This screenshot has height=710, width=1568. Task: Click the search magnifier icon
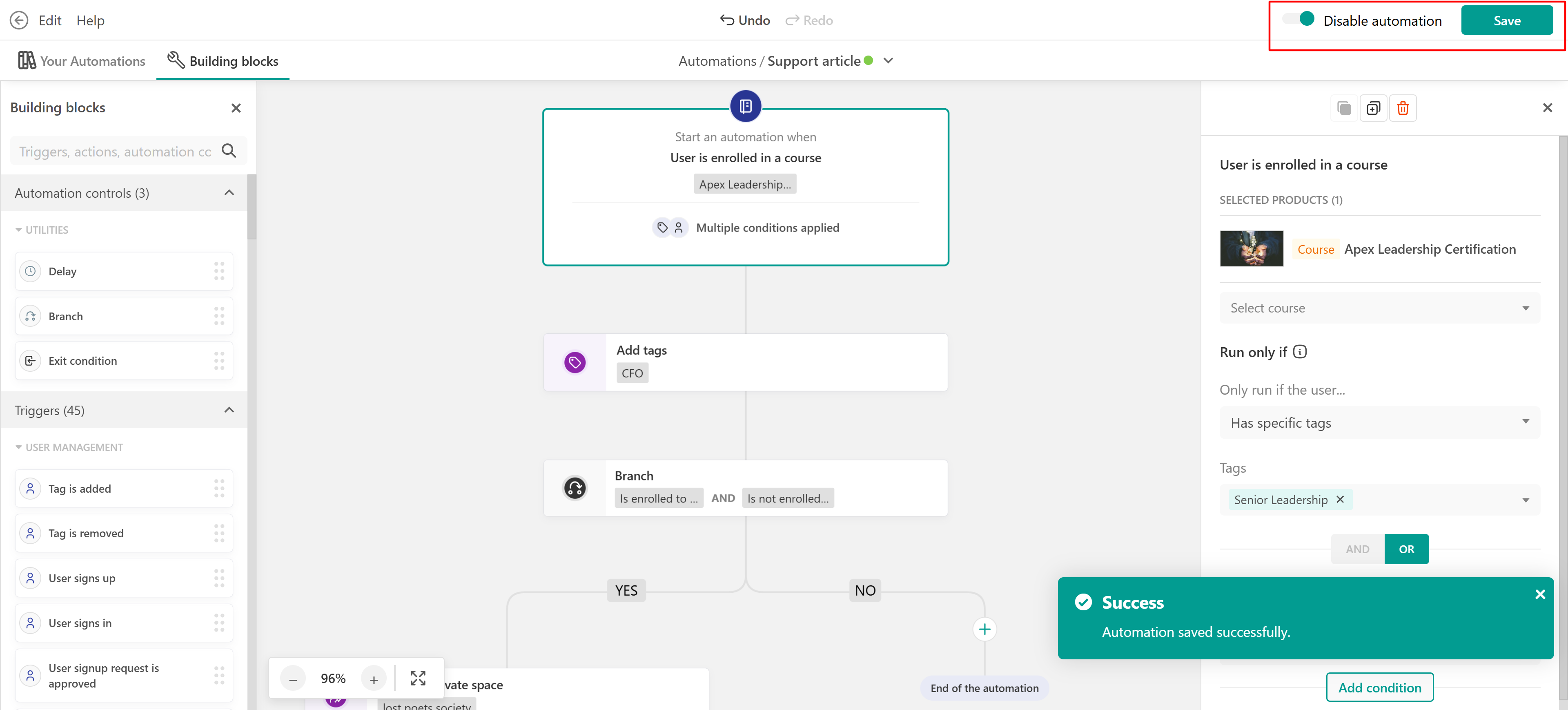pos(229,150)
